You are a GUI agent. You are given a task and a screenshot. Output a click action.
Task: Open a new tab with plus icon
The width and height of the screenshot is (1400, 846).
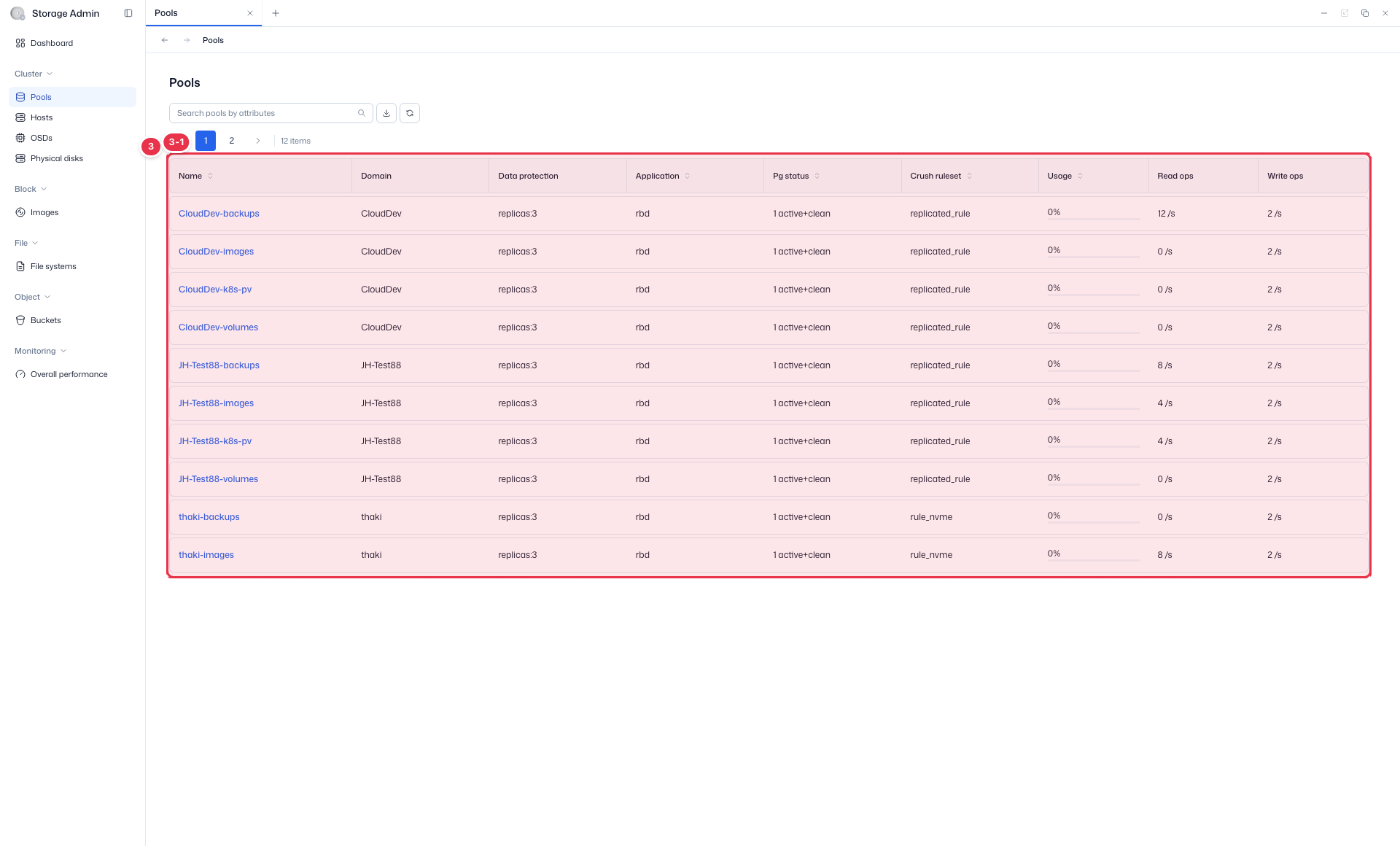tap(276, 13)
